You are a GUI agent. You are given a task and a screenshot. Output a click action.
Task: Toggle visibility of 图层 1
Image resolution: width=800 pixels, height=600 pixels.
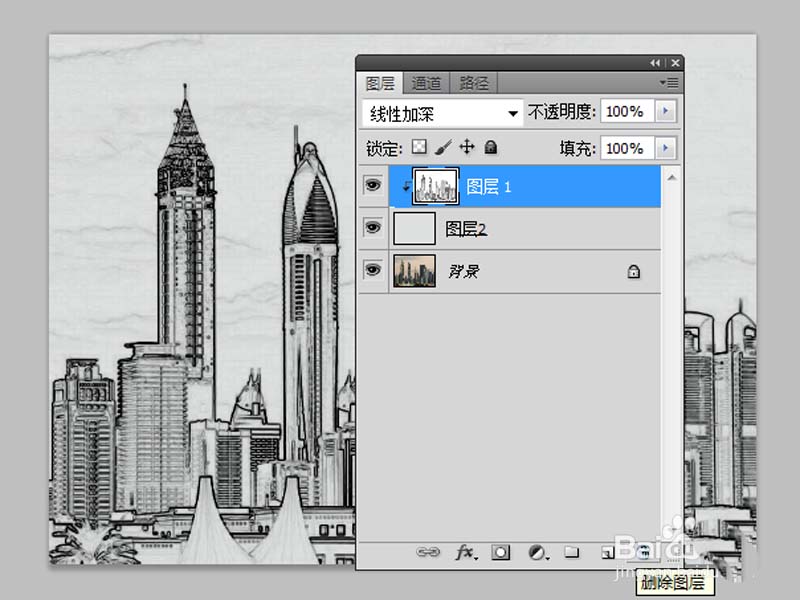point(372,185)
